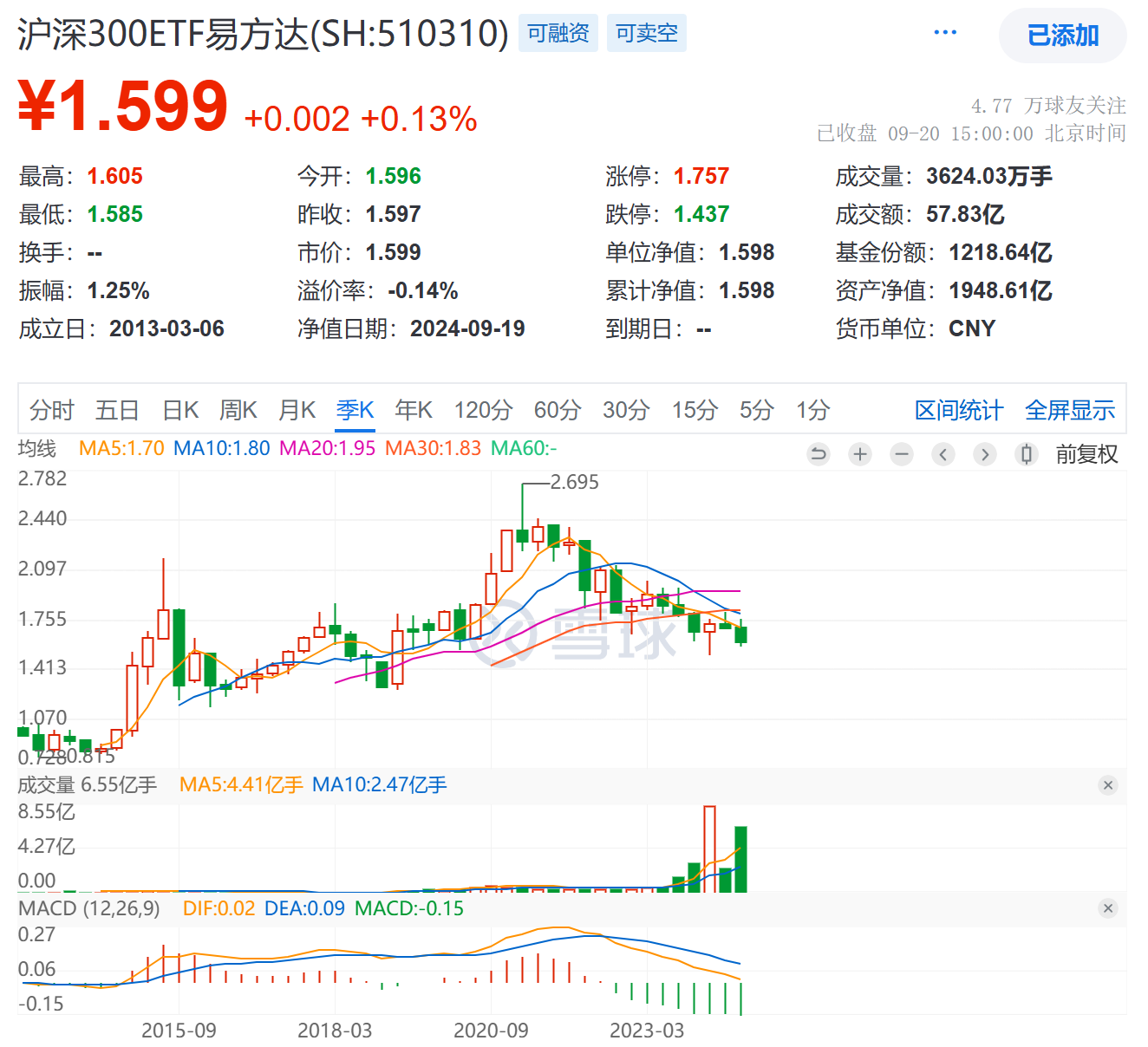
Task: Click the 2015-09 date axis label
Action: [179, 1031]
